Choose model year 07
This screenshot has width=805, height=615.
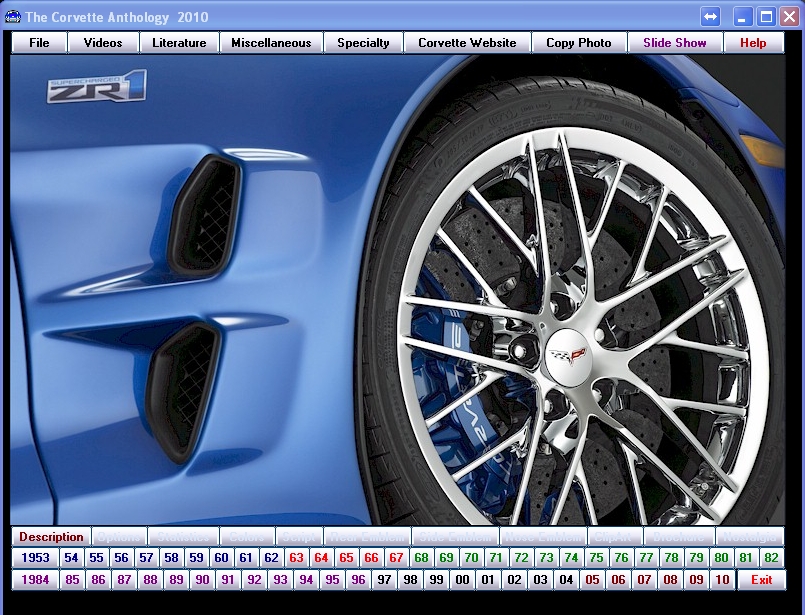click(644, 580)
